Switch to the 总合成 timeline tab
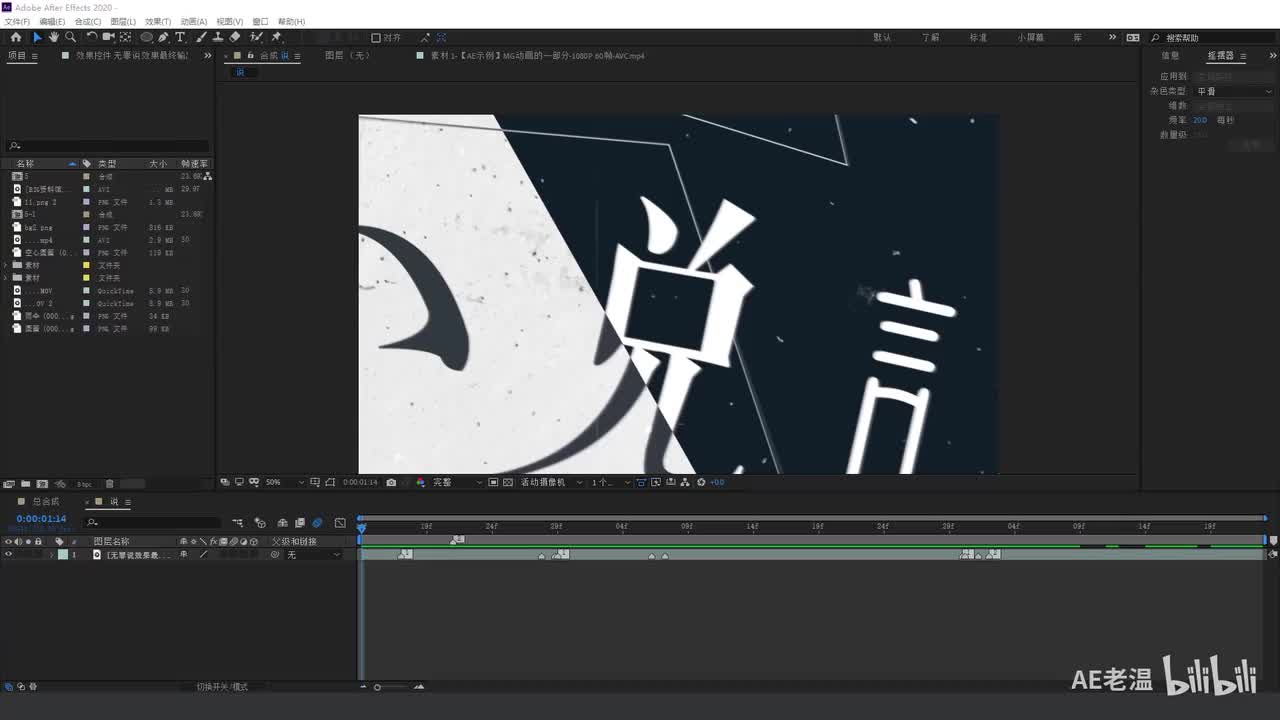 [46, 502]
